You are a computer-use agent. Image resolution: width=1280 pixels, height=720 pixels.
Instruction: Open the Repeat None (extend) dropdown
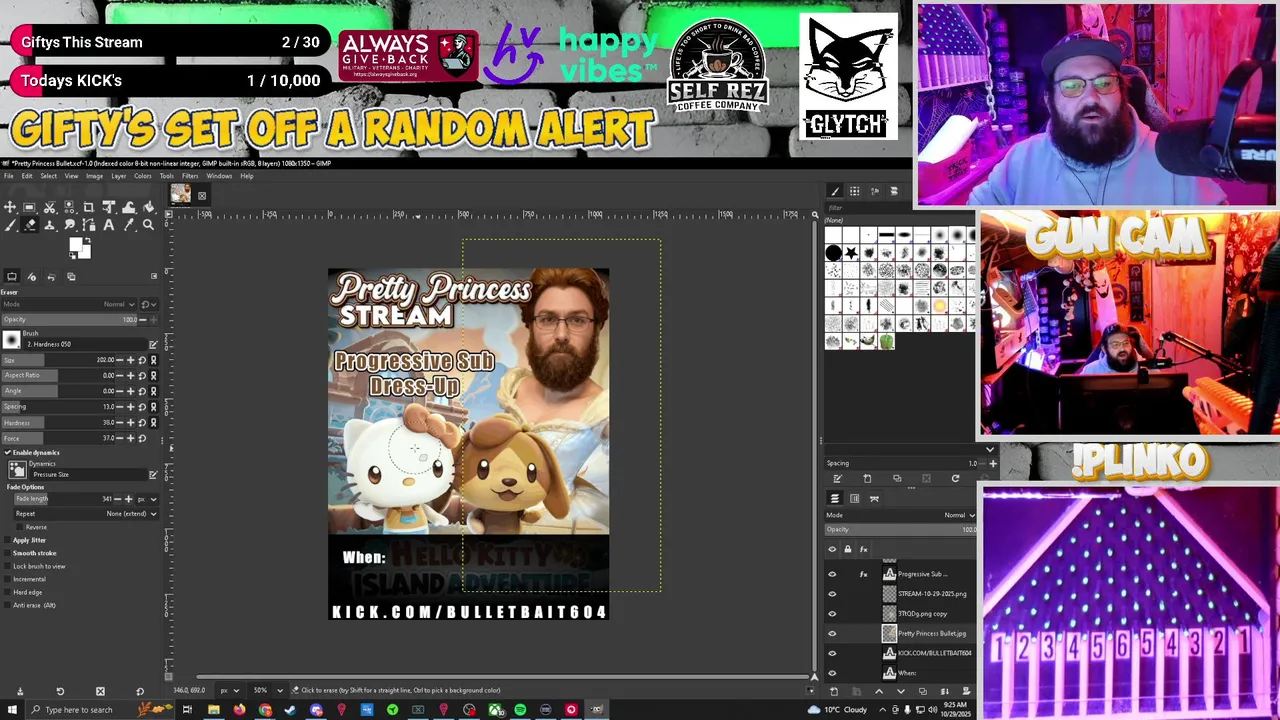86,514
